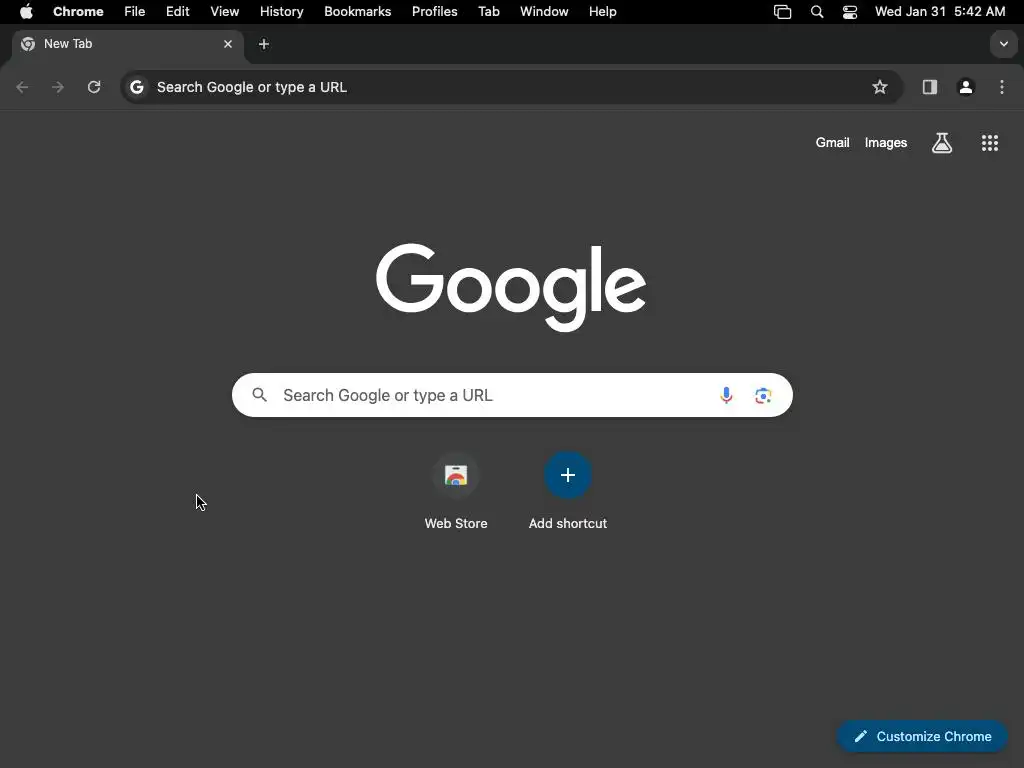The height and width of the screenshot is (768, 1024).
Task: Open the Apple menu
Action: (26, 12)
